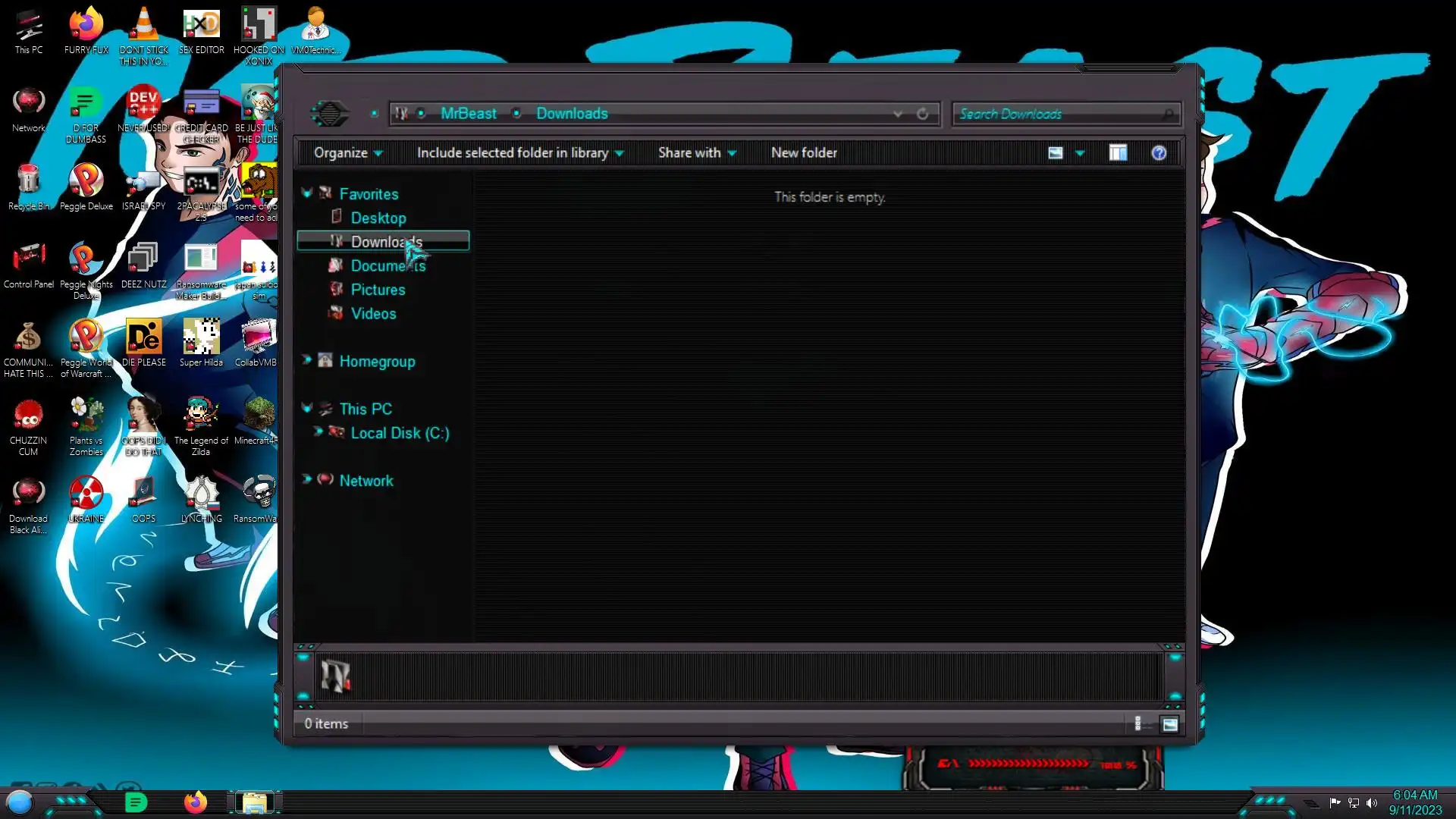Click the Refresh icon in address bar
The width and height of the screenshot is (1456, 819).
click(x=922, y=114)
